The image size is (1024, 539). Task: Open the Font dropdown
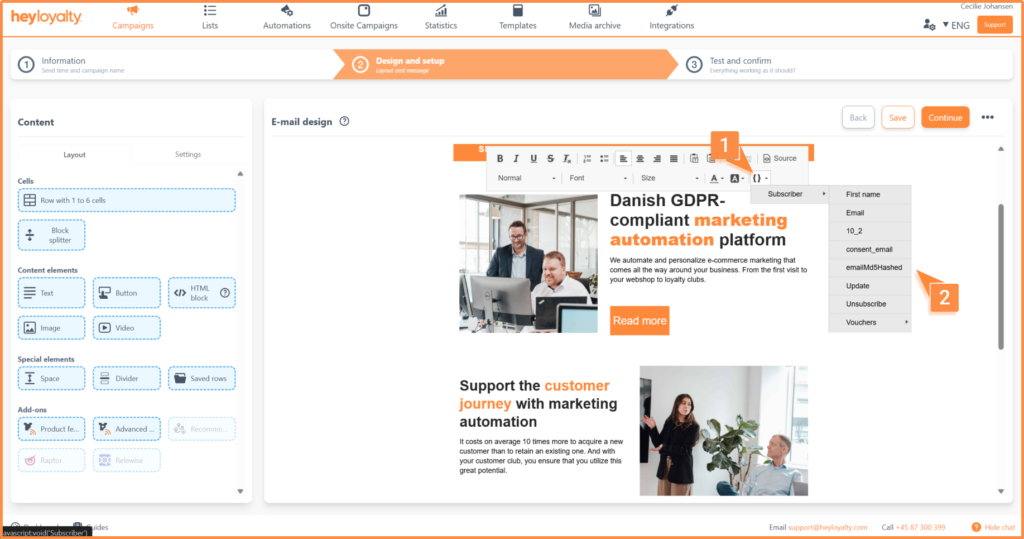pyautogui.click(x=595, y=178)
